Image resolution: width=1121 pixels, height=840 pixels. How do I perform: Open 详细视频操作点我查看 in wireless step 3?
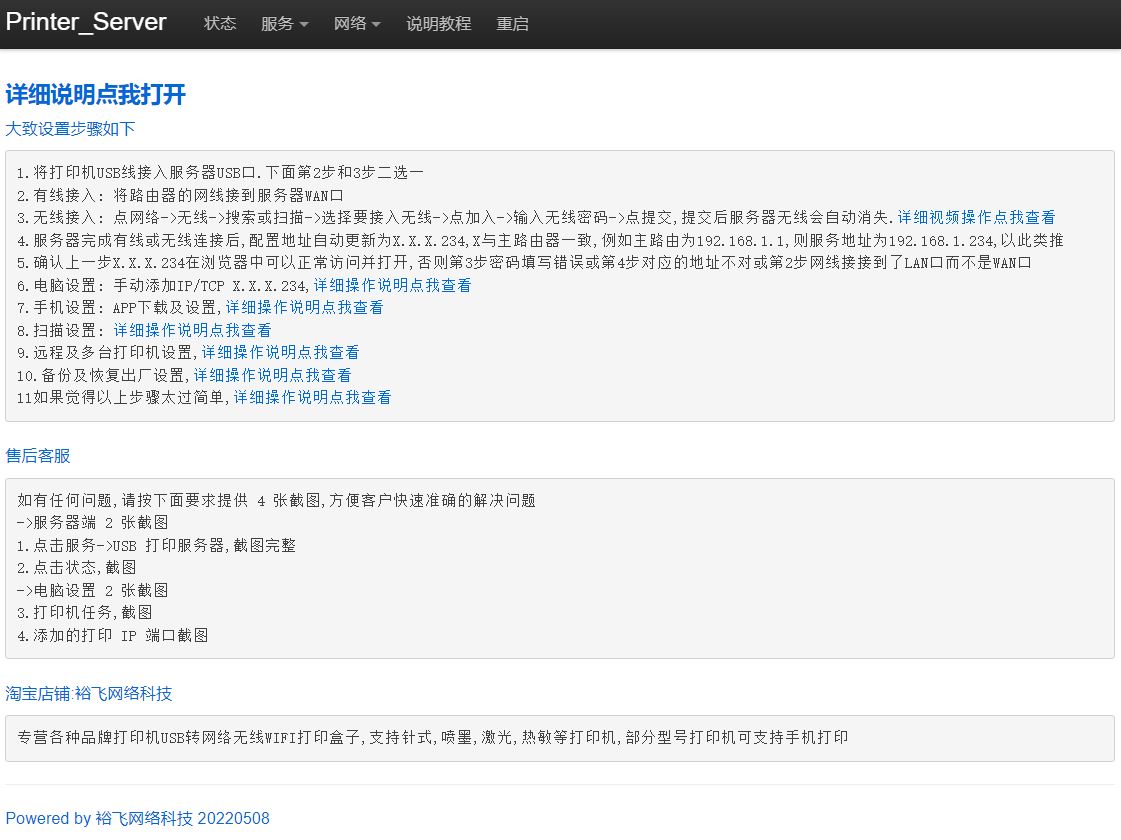(976, 217)
